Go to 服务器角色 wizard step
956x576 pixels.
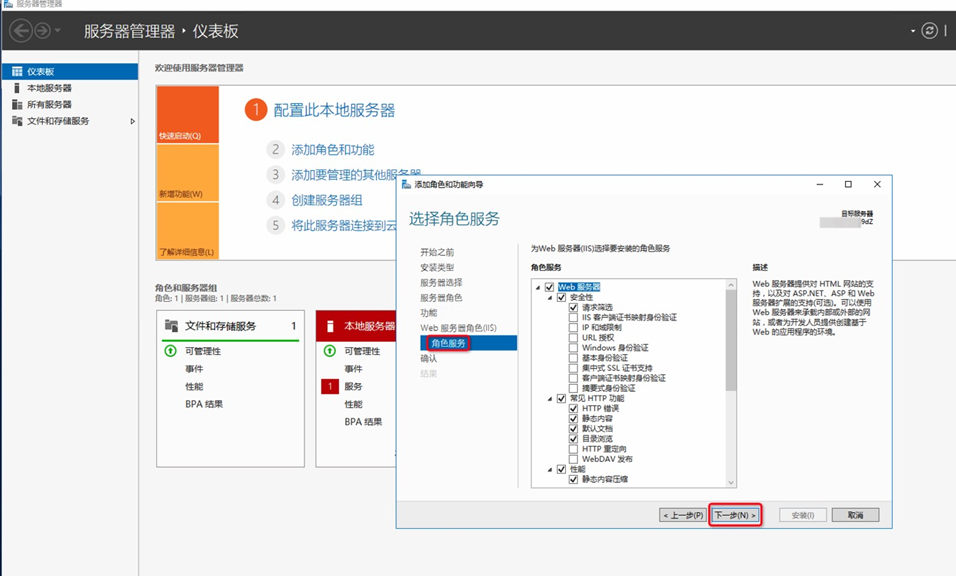click(x=441, y=298)
